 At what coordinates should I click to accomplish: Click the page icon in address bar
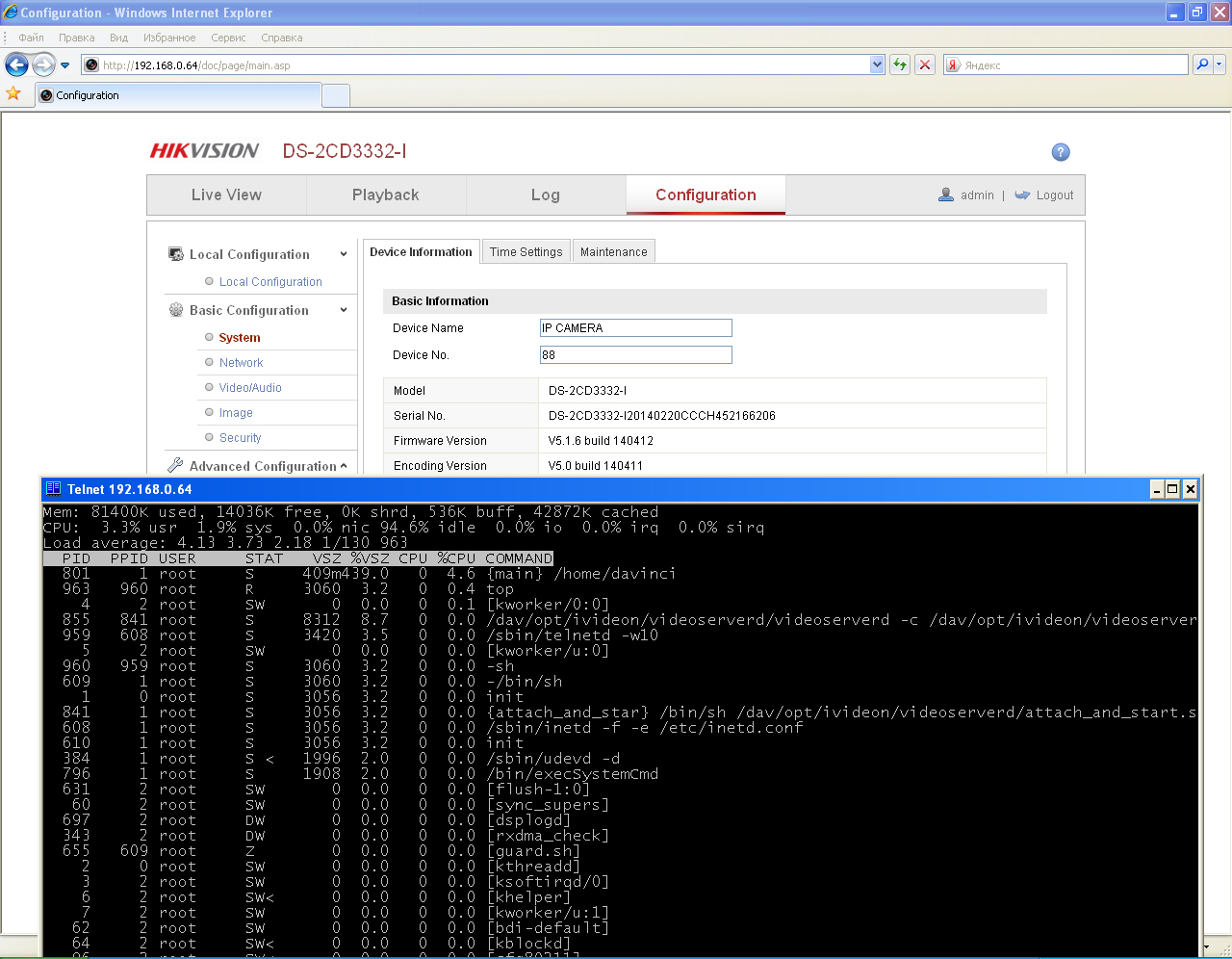(91, 65)
